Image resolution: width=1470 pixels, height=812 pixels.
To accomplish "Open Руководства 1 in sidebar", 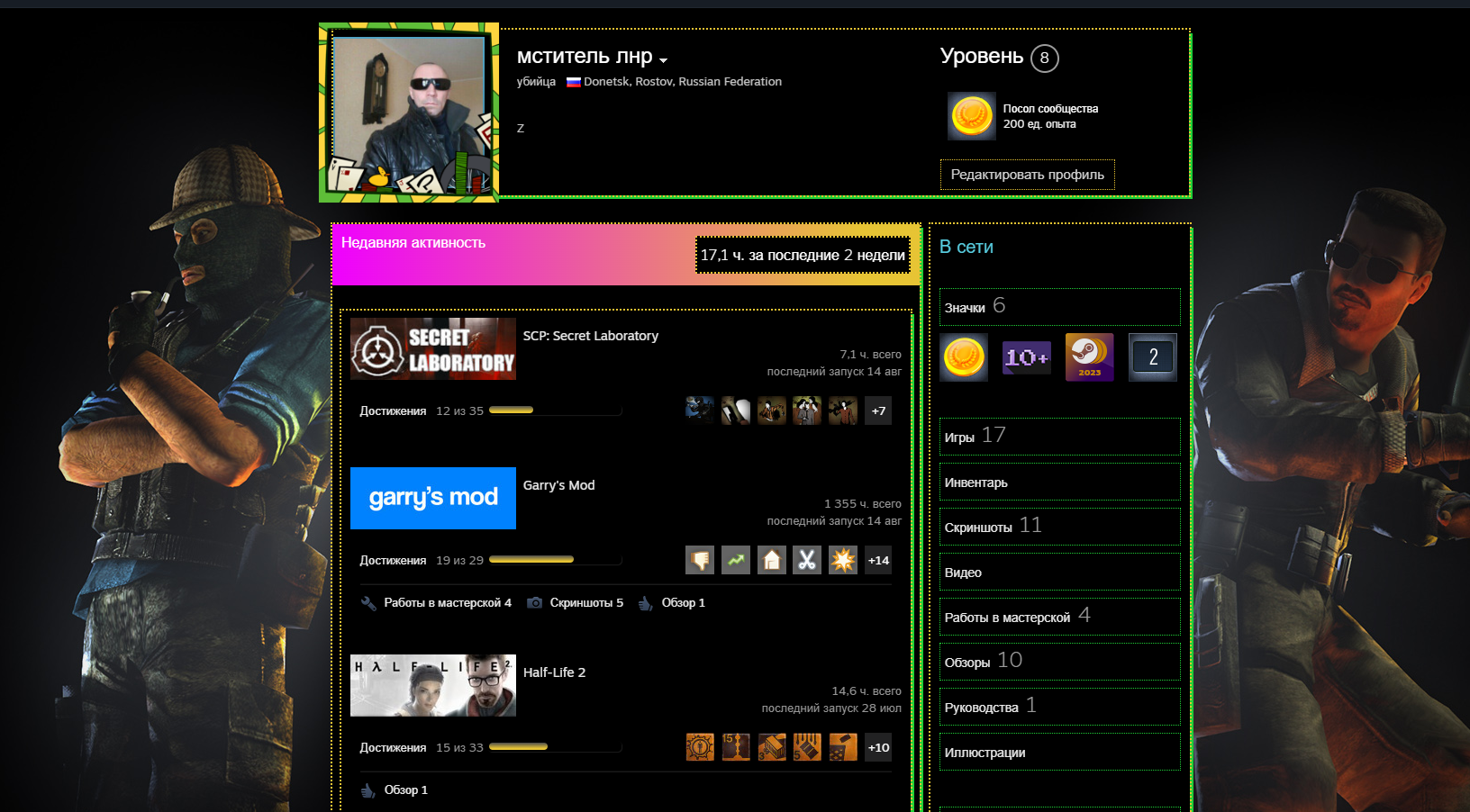I will (x=1059, y=707).
